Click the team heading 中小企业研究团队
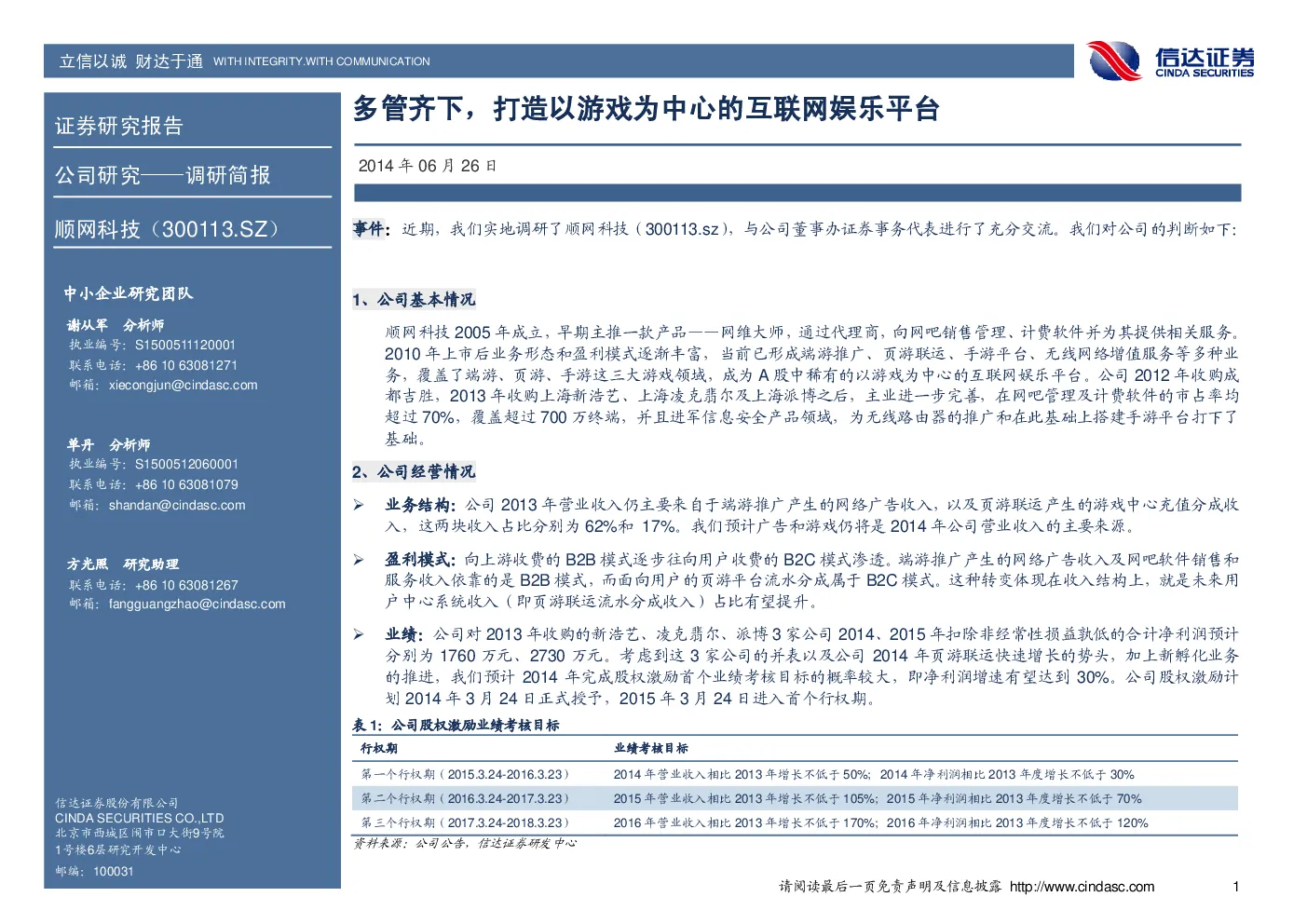The height and width of the screenshot is (924, 1307). point(129,293)
